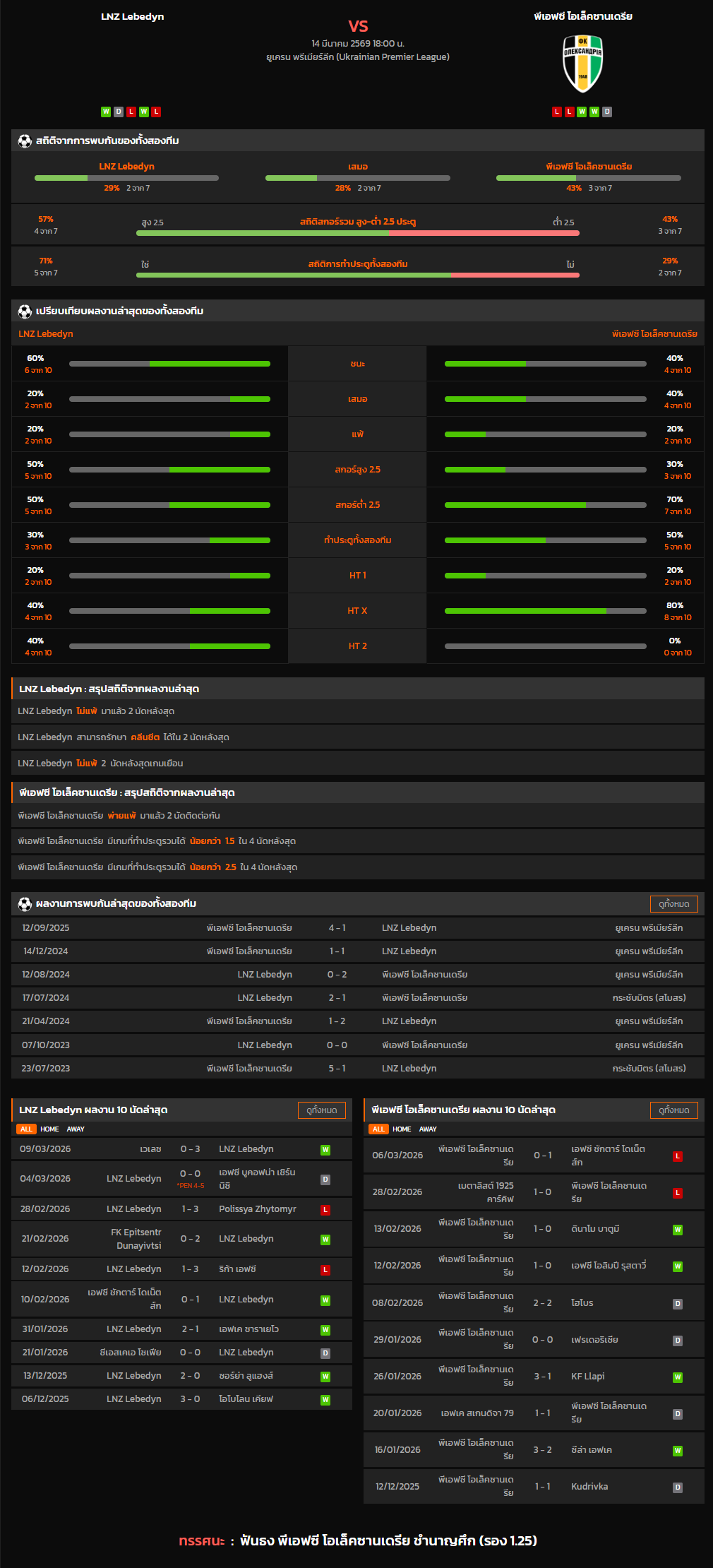Click the over/under 2.5 goals stat bar

357,232
